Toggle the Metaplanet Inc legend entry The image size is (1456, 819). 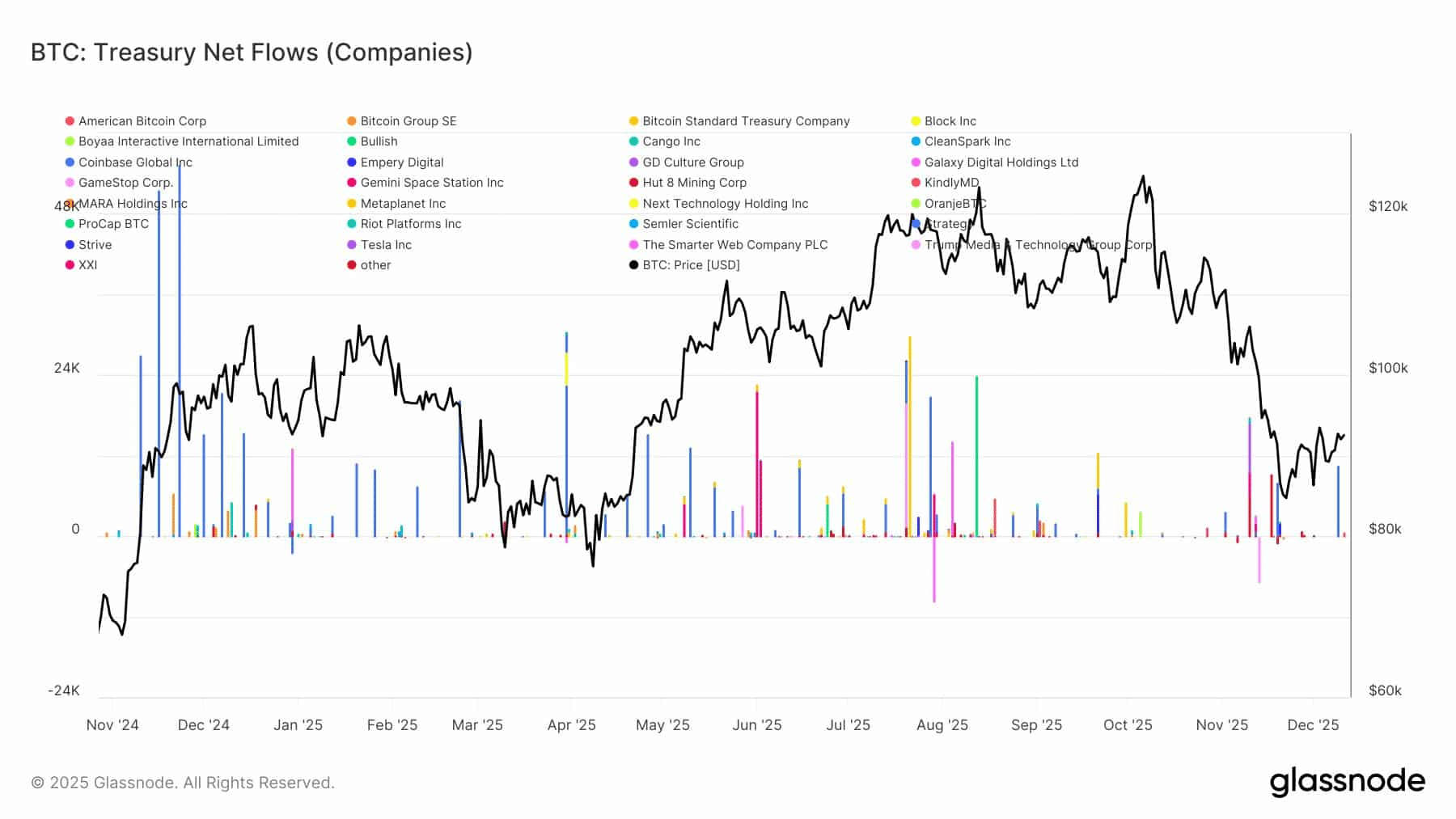coord(403,204)
